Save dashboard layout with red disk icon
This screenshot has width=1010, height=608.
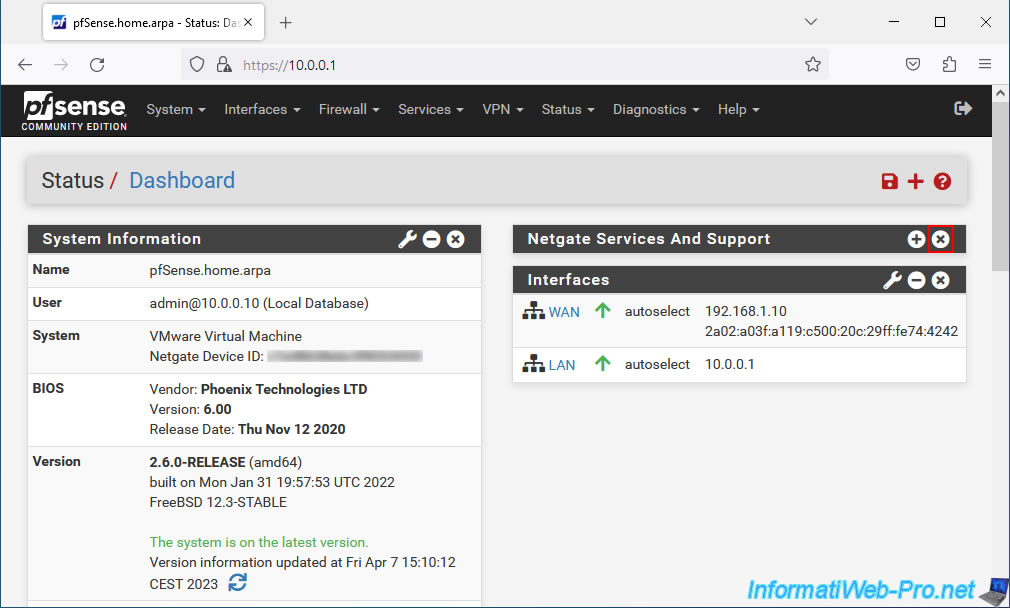[x=890, y=182]
